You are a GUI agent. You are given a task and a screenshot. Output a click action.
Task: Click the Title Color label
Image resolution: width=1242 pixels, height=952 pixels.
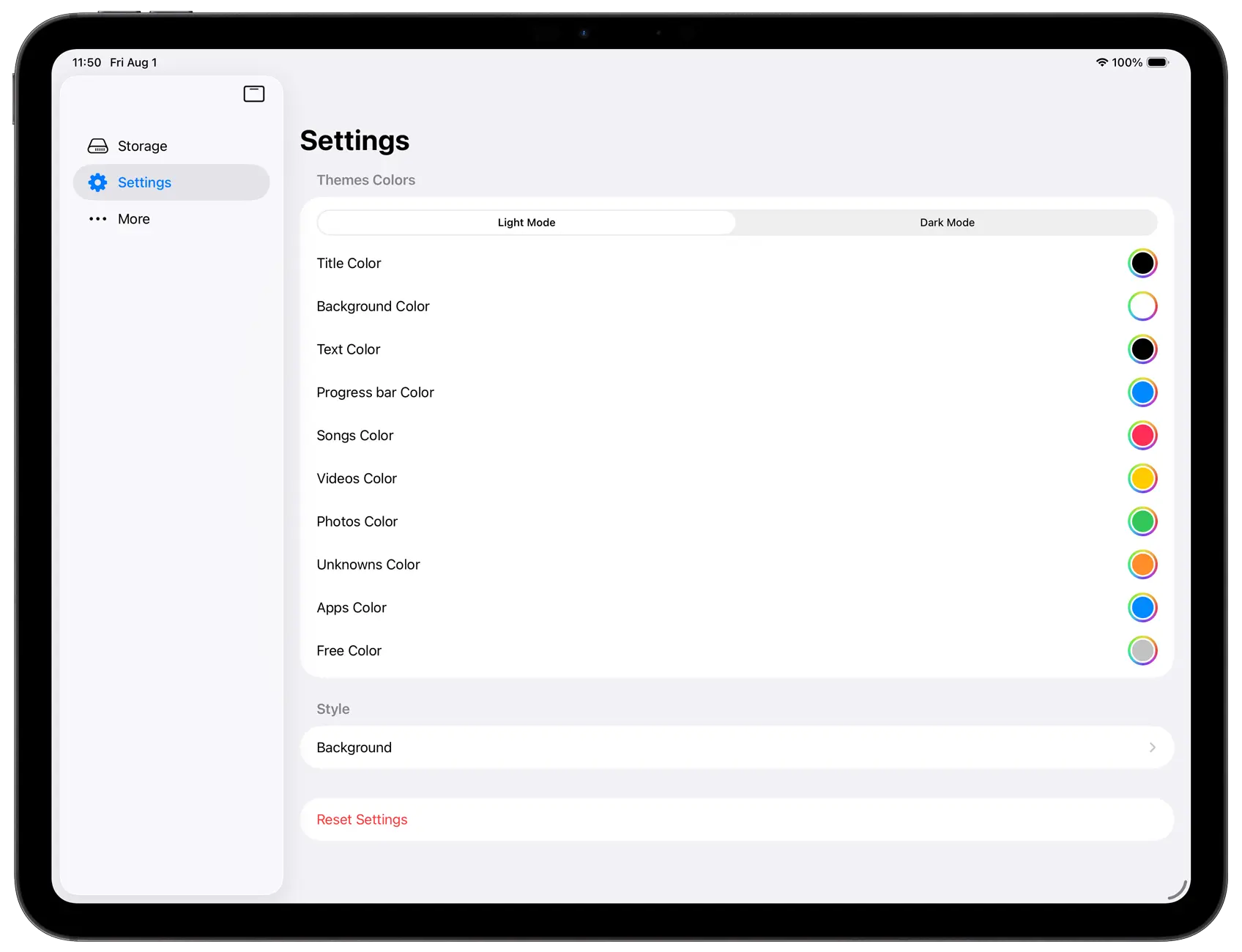point(349,263)
